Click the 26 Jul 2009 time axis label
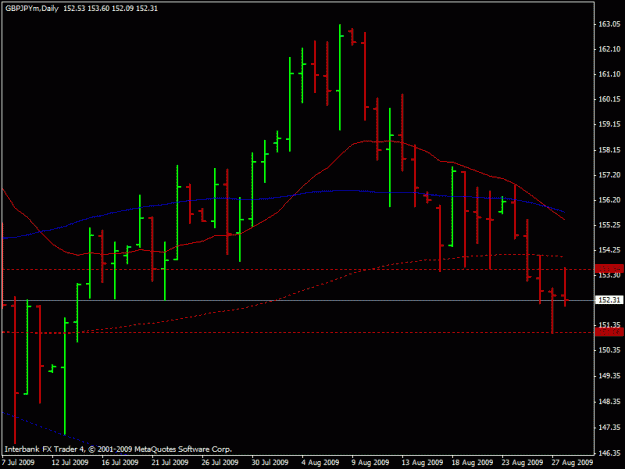625x469 pixels. click(220, 463)
